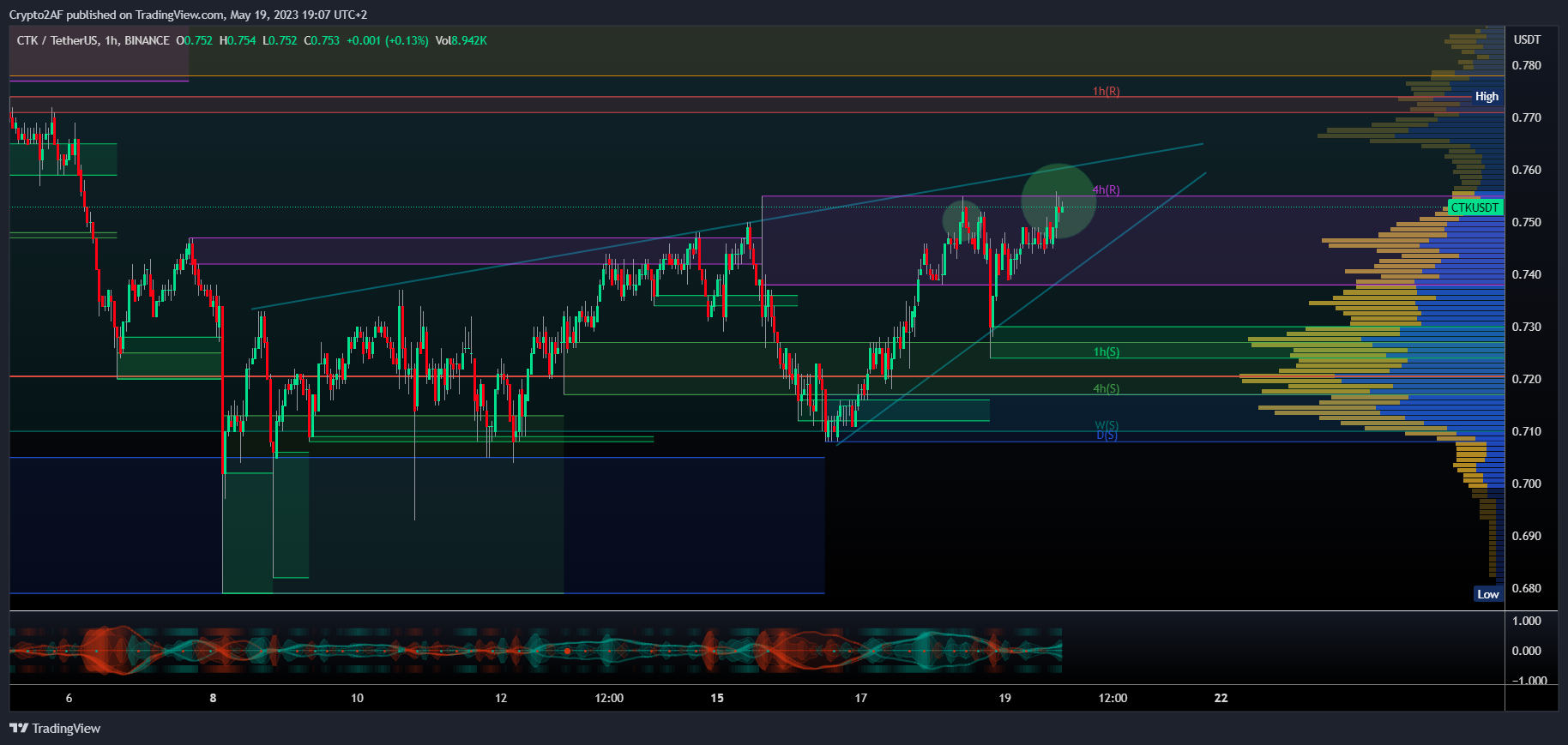Click the W(S) weekly support label
1568x745 pixels.
[x=1107, y=425]
